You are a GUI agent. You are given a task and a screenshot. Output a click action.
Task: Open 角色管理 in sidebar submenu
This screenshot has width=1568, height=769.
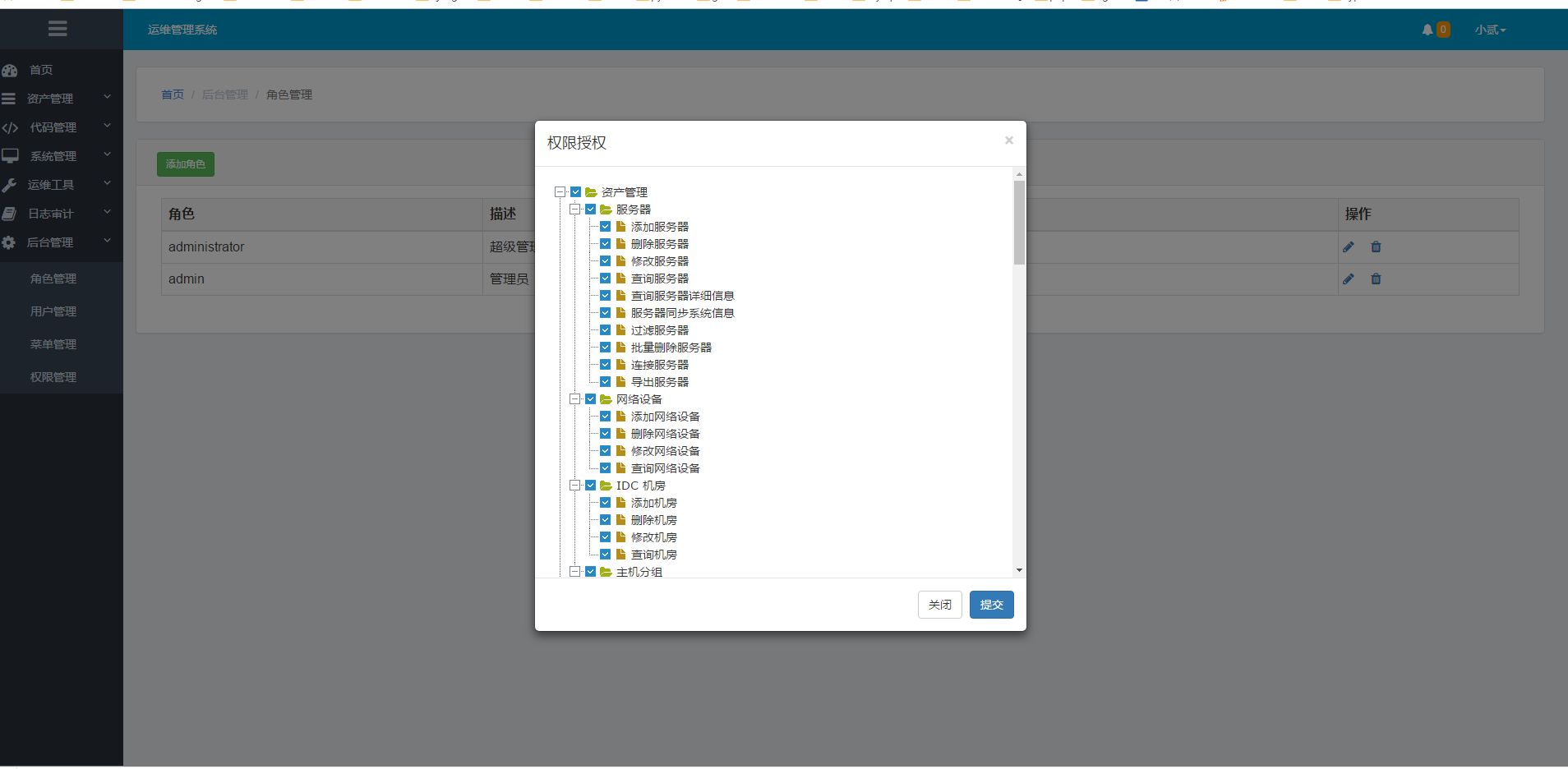(53, 279)
